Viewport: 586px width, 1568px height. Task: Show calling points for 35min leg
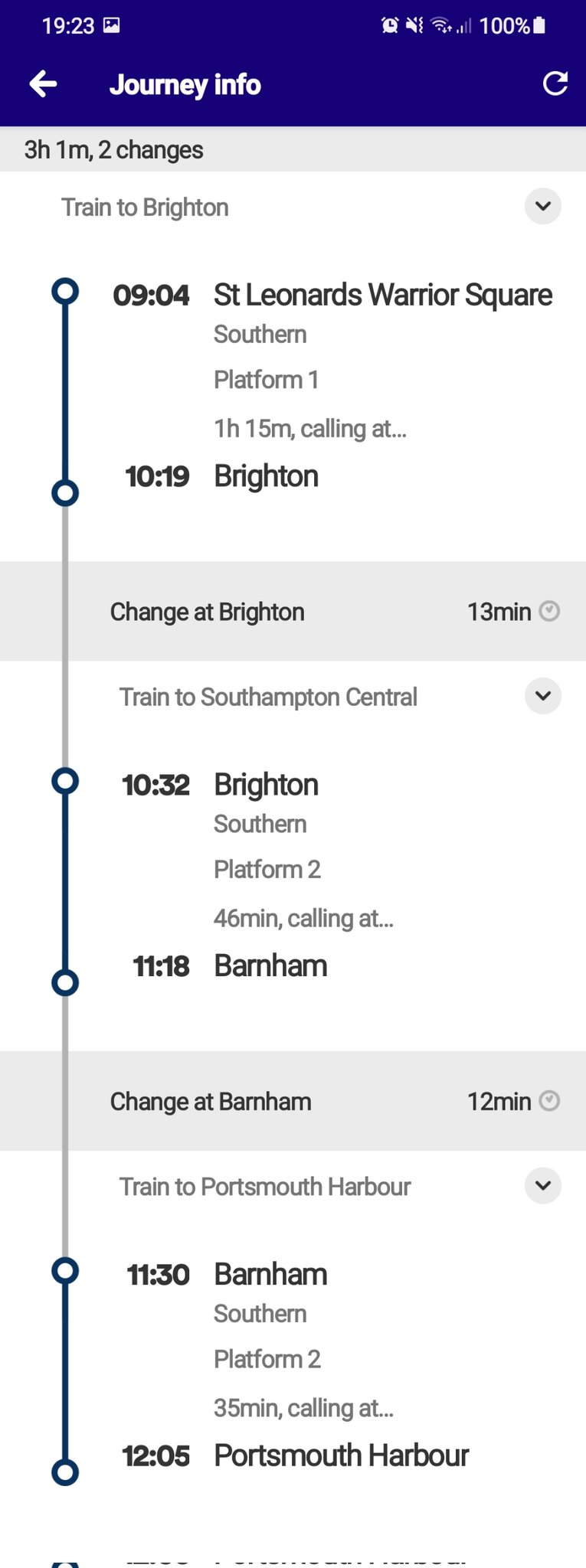coord(303,1408)
